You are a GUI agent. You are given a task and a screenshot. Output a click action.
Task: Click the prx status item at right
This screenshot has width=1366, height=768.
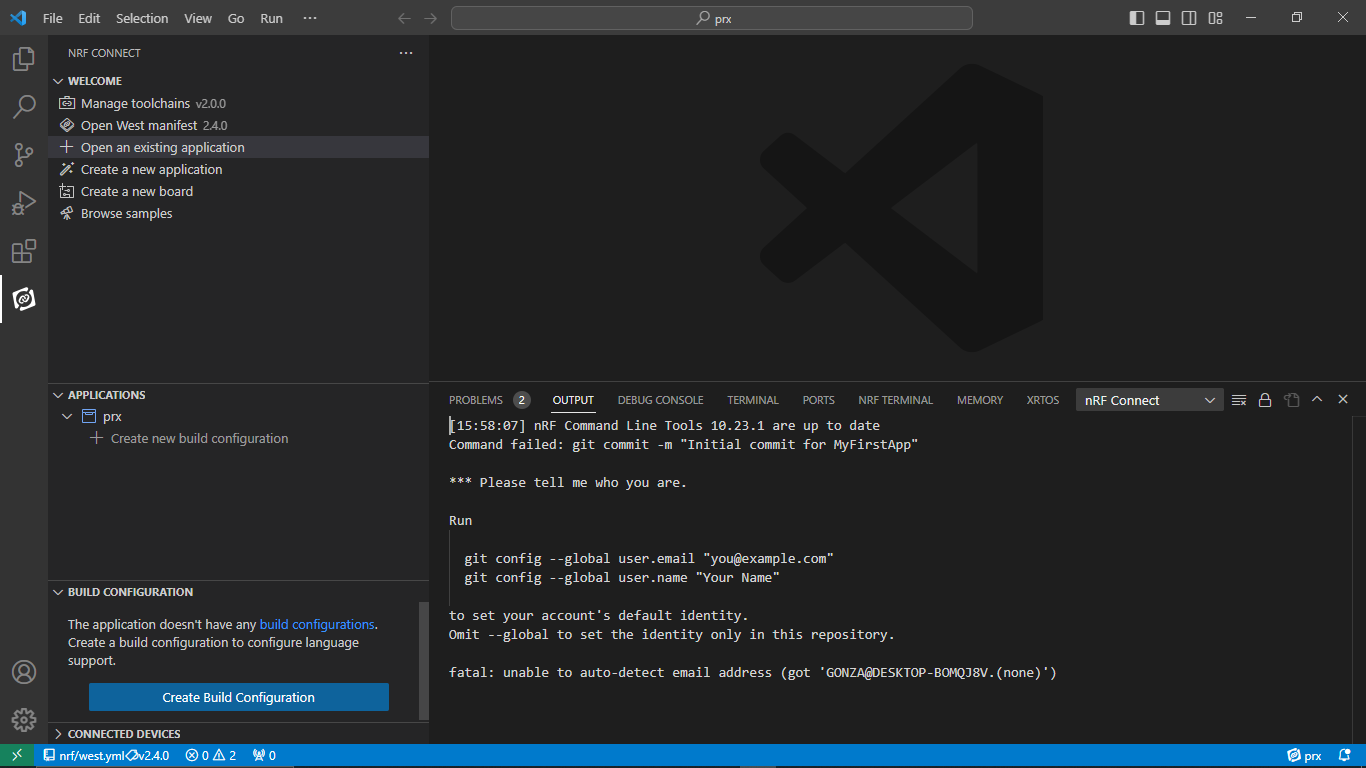click(1304, 755)
